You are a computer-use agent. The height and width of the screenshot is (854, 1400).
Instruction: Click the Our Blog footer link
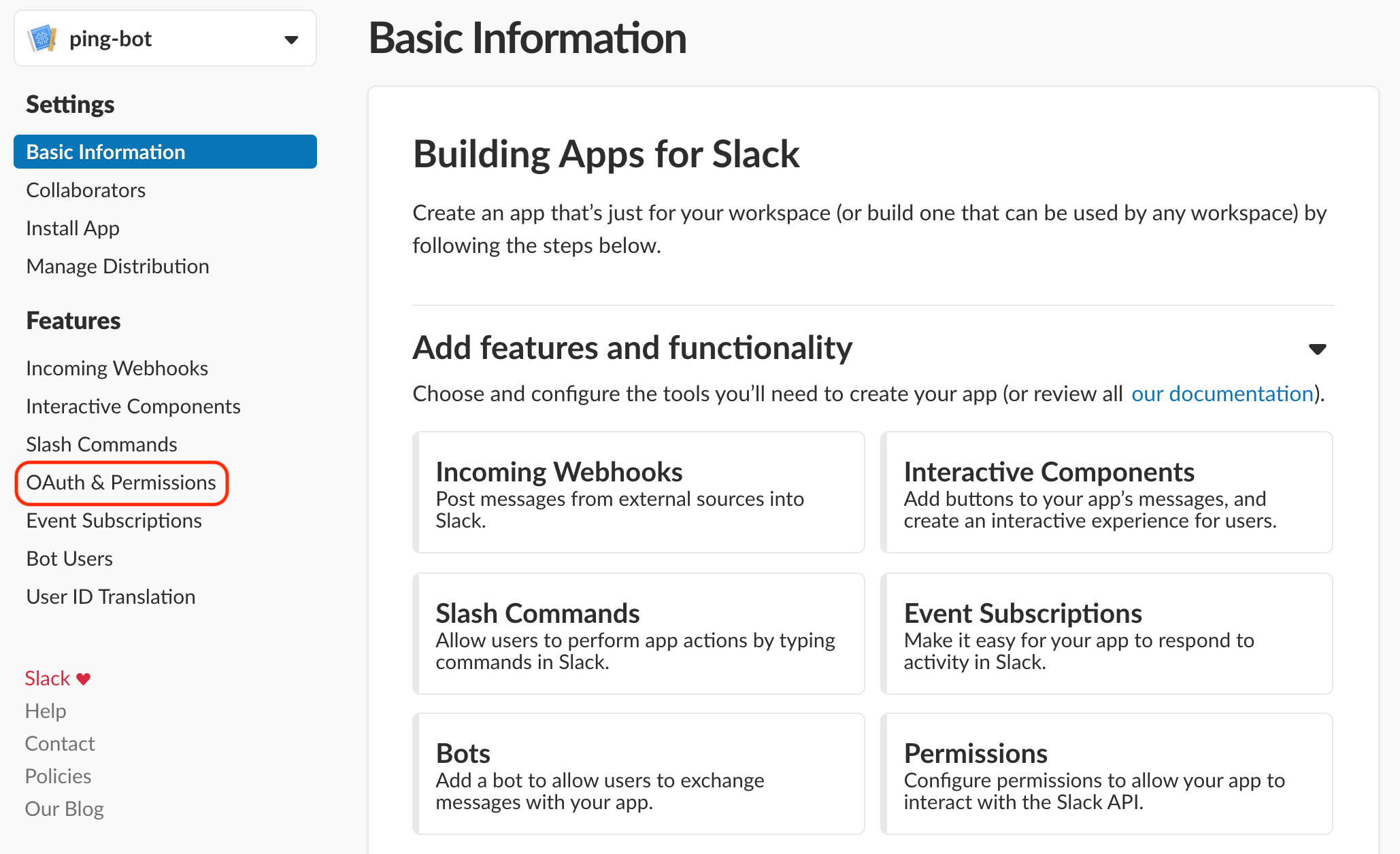coord(65,808)
